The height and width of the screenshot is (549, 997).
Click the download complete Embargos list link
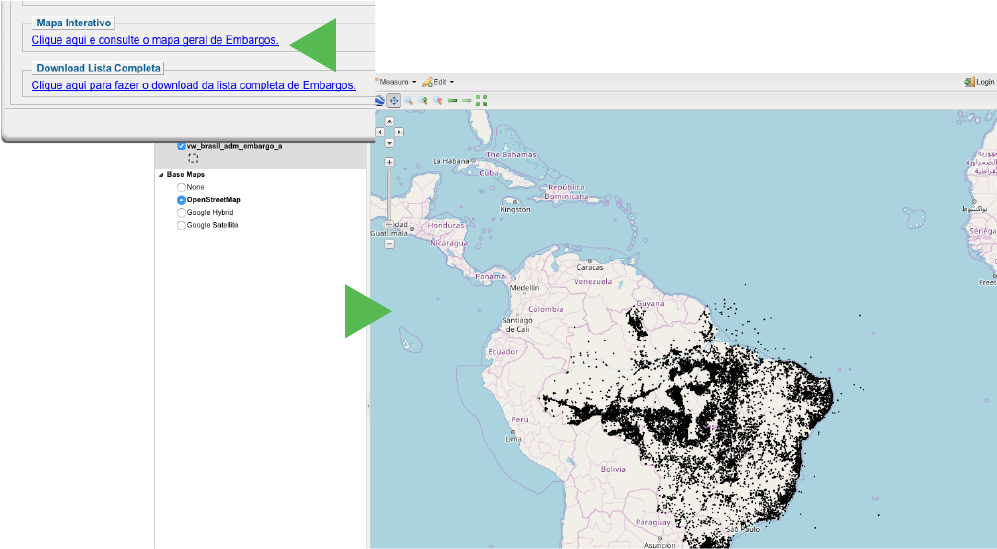(193, 86)
